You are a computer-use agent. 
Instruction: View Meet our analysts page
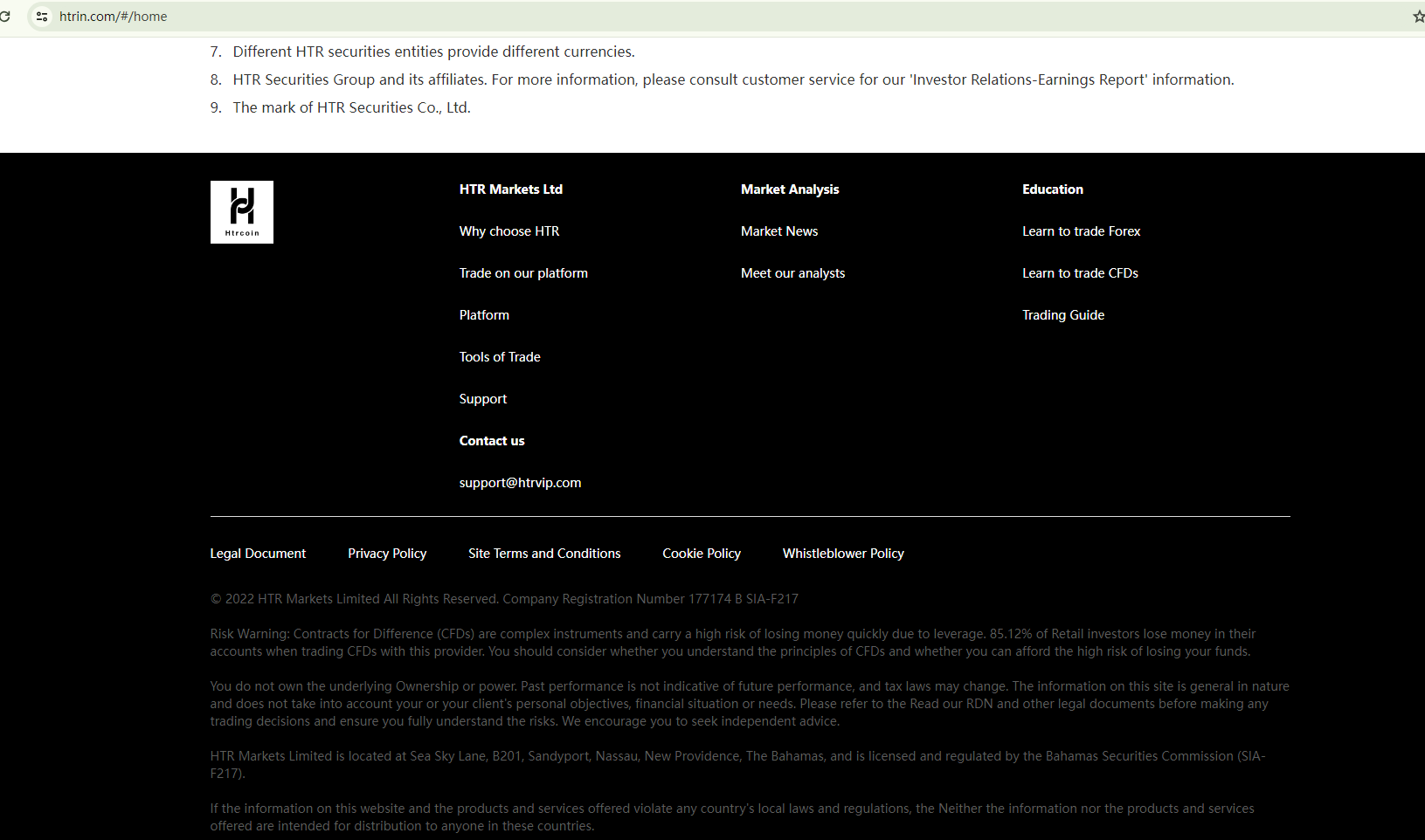[x=792, y=273]
